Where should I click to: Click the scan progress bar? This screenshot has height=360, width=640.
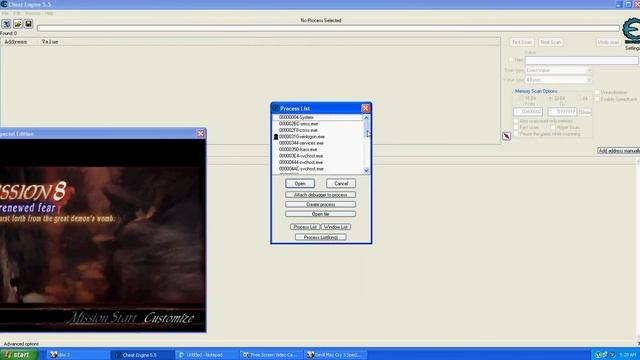click(328, 28)
